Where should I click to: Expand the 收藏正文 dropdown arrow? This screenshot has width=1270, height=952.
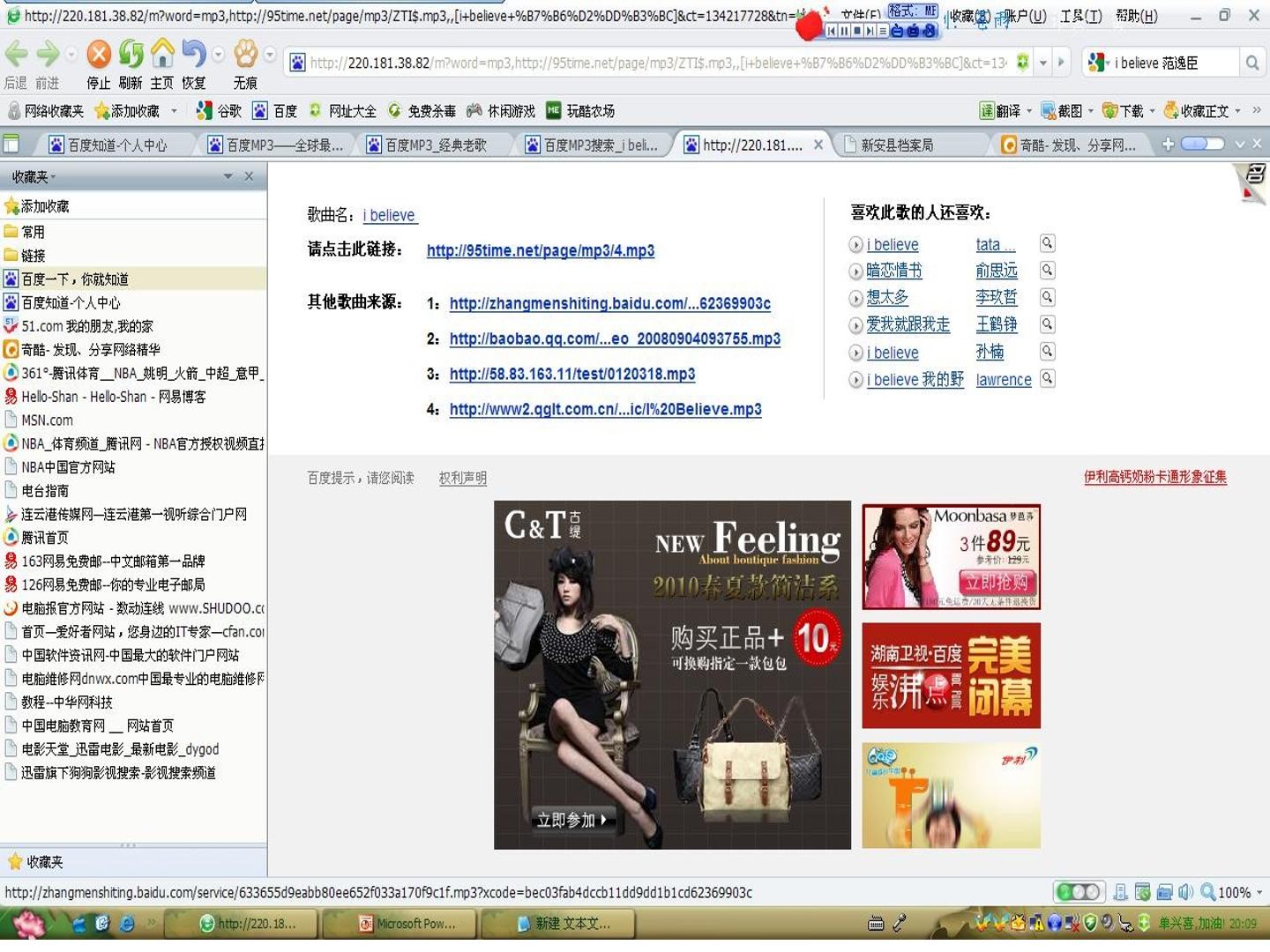coord(1237,112)
